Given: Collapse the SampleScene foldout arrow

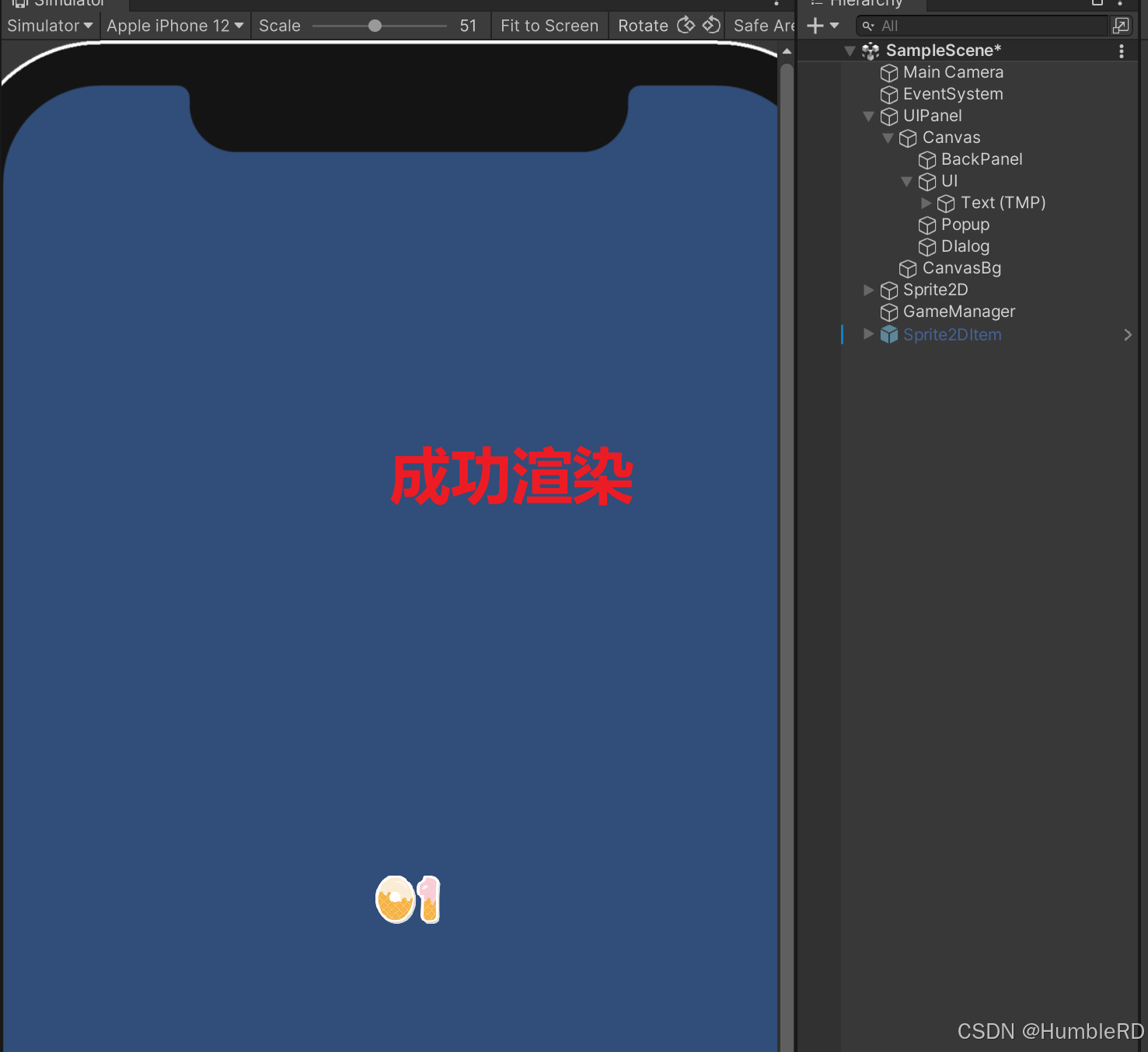Looking at the screenshot, I should [850, 51].
